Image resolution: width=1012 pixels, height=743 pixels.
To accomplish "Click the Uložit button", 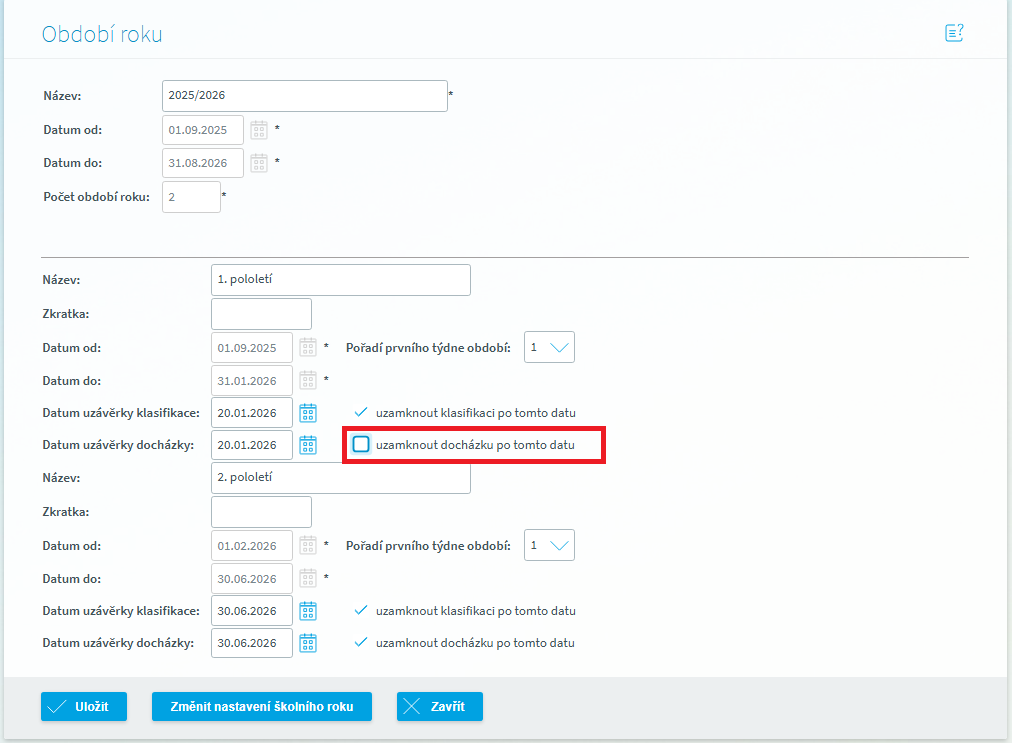I will click(84, 706).
